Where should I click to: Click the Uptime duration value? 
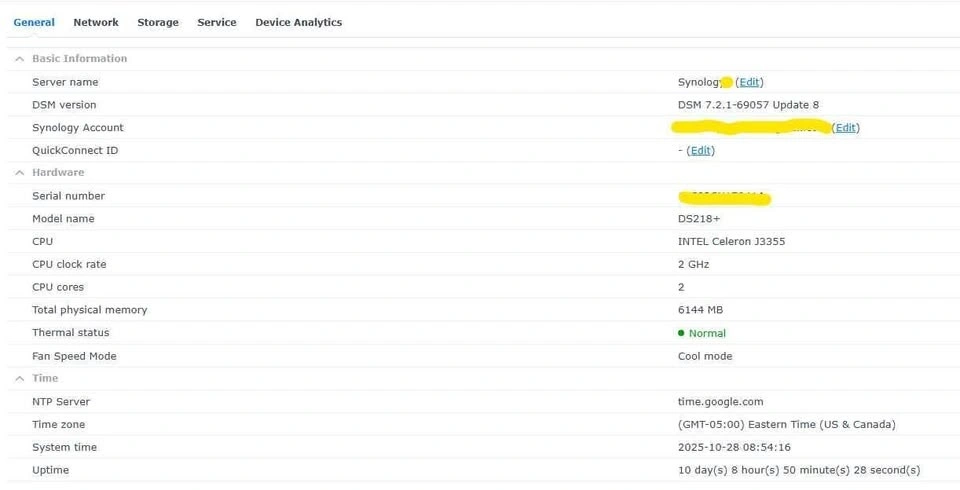click(798, 470)
